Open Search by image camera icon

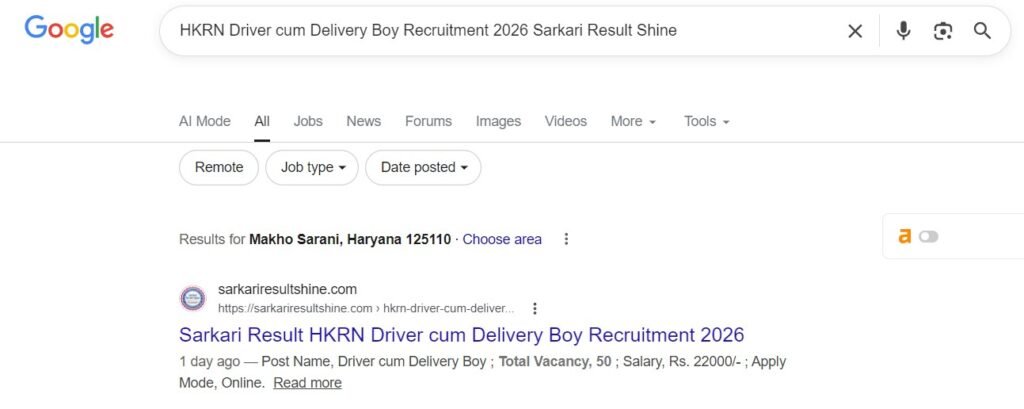click(943, 31)
